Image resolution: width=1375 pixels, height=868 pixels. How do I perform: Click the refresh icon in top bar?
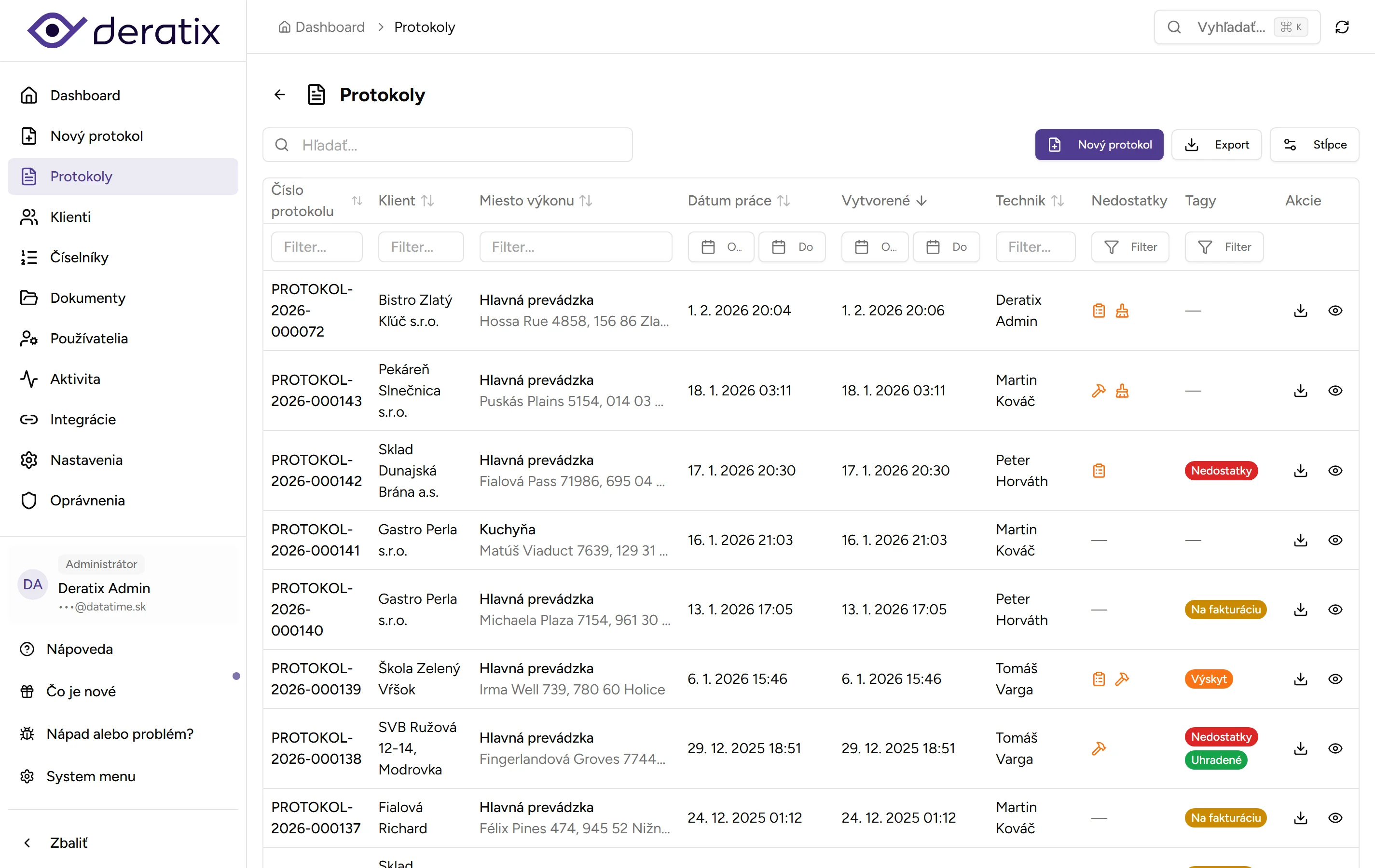(1342, 27)
